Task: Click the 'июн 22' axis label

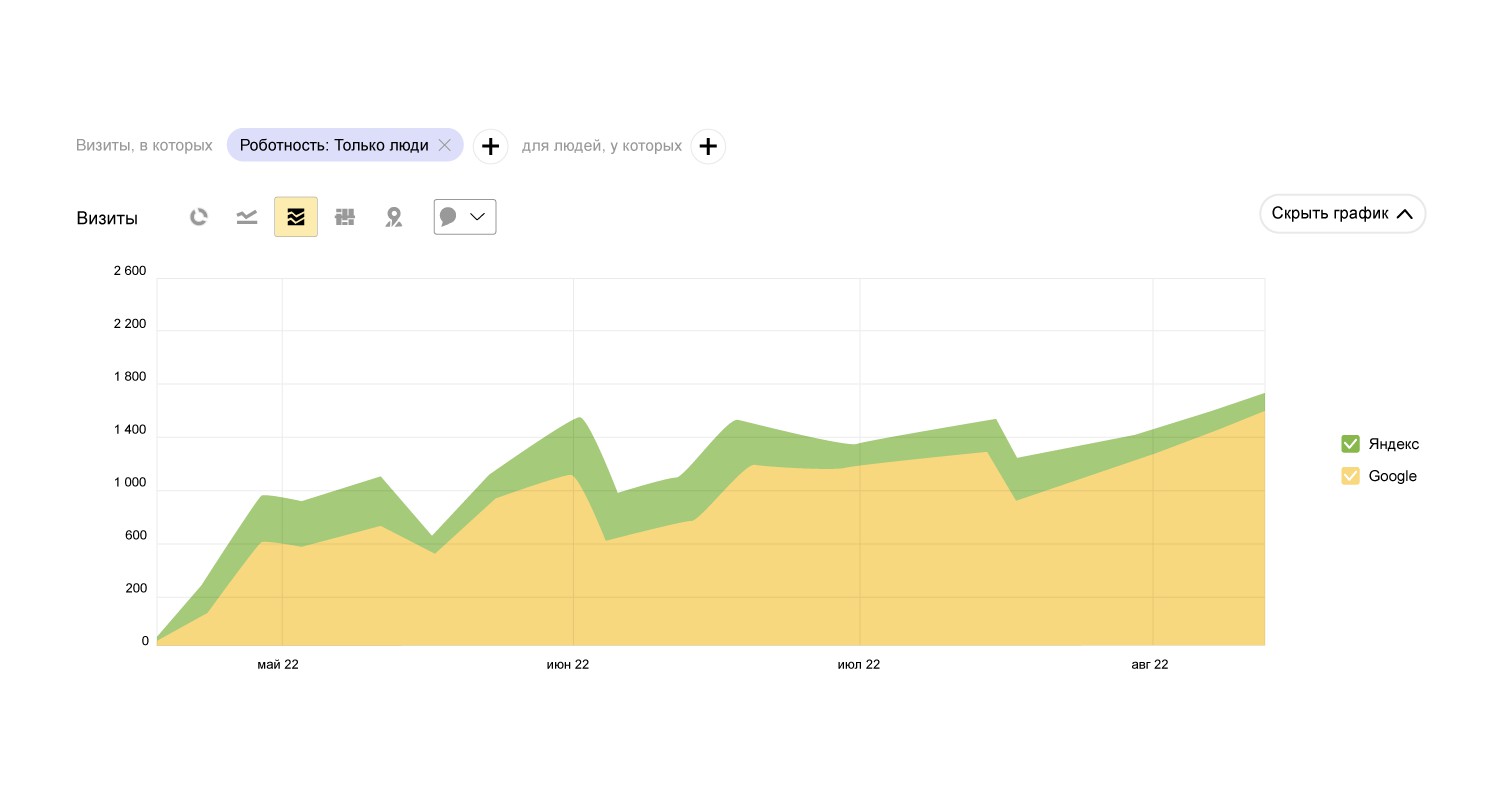Action: point(568,665)
